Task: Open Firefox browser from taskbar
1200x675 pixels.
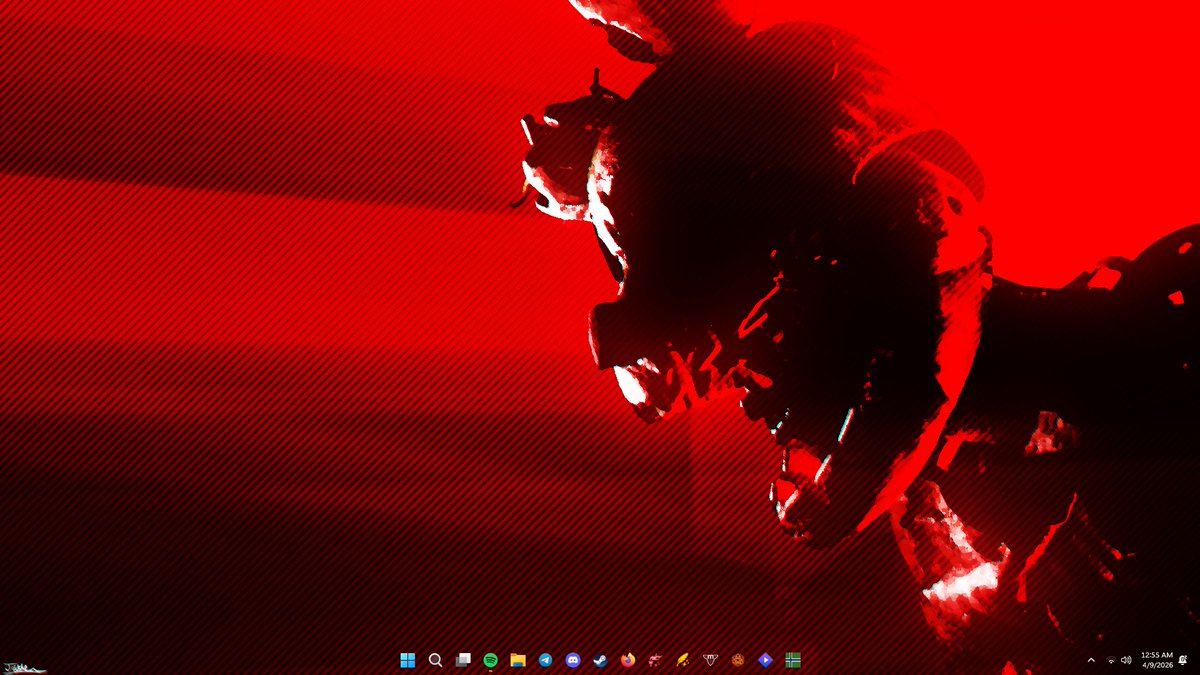Action: pyautogui.click(x=628, y=660)
